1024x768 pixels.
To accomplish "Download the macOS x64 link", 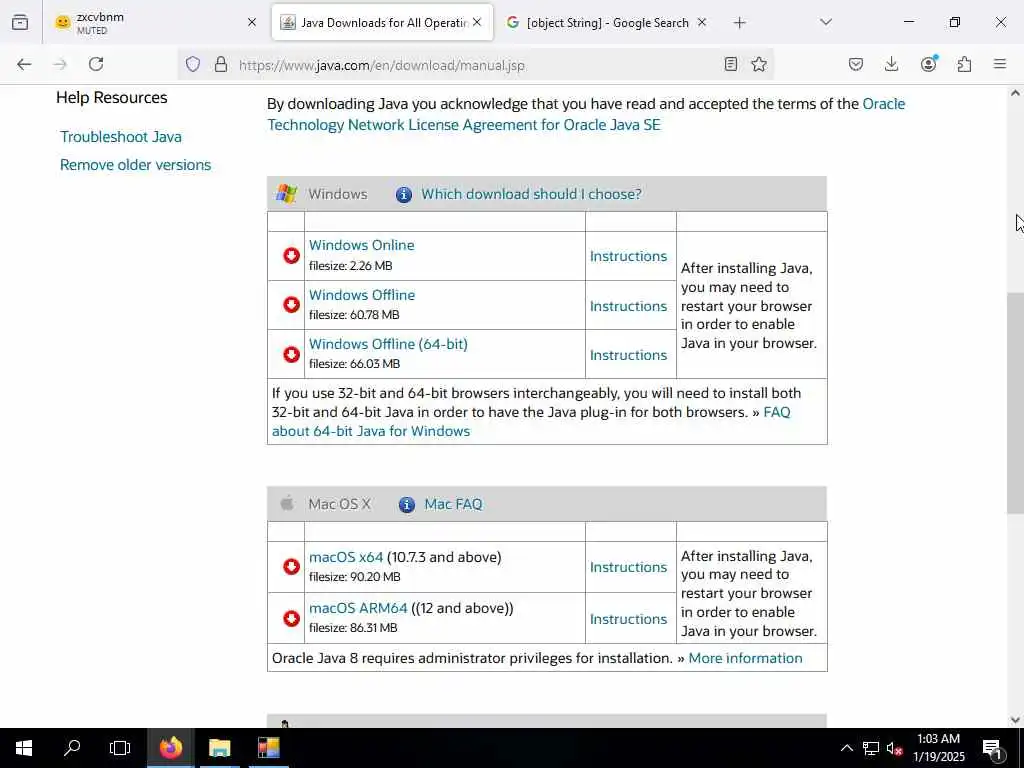I will pyautogui.click(x=345, y=557).
